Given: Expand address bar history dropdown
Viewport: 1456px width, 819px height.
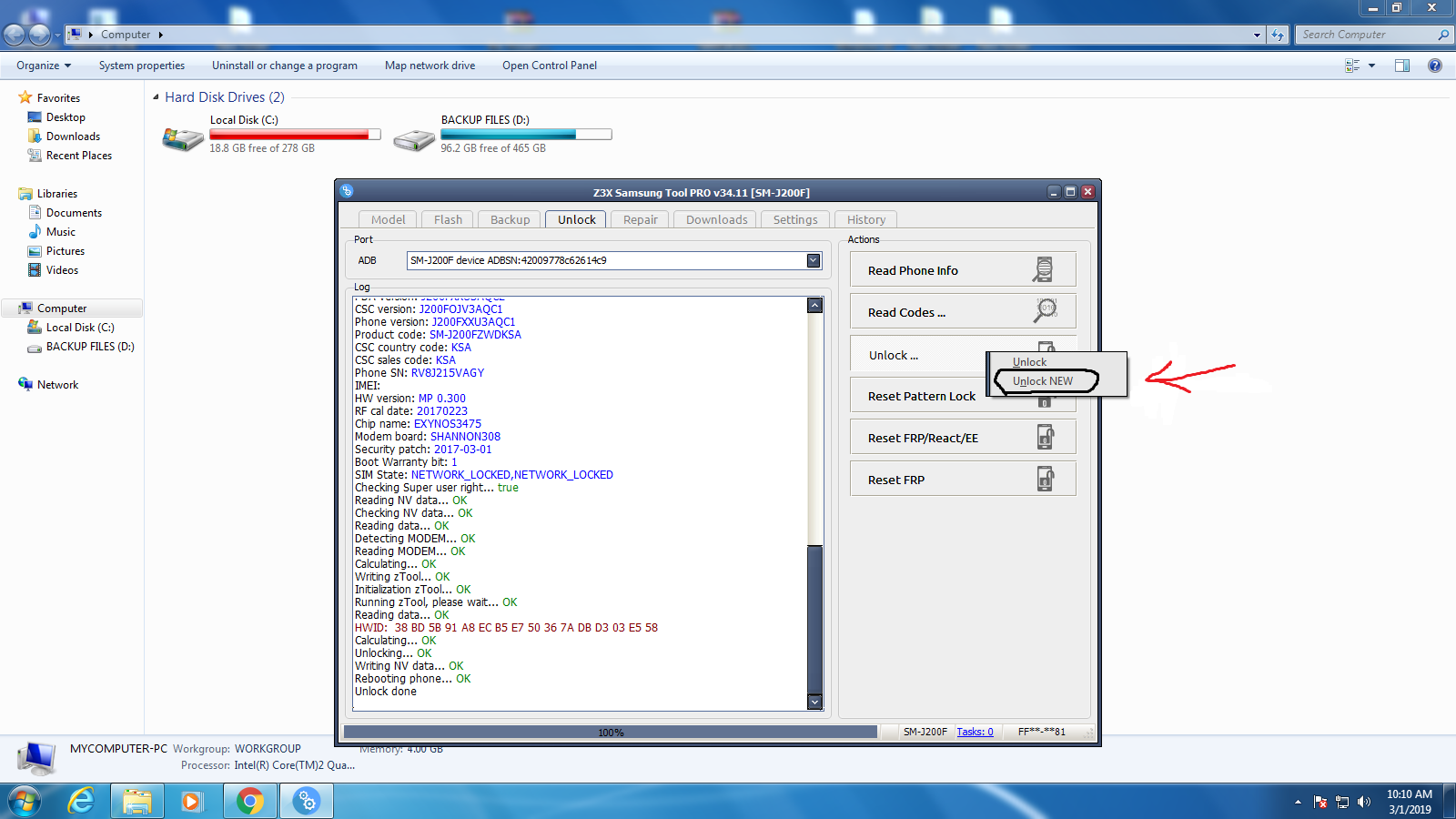Looking at the screenshot, I should 1257,35.
